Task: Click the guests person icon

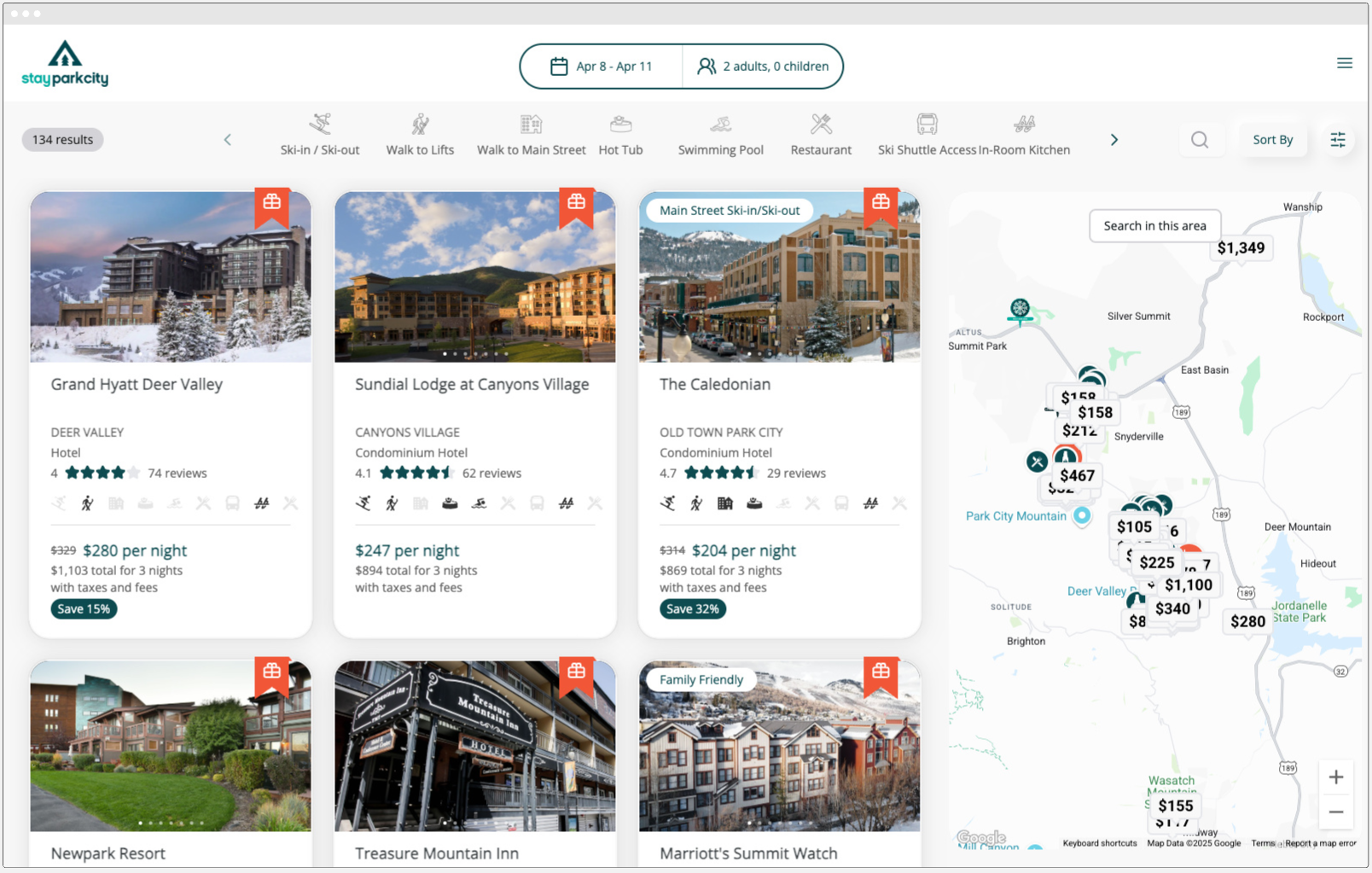Action: coord(706,67)
